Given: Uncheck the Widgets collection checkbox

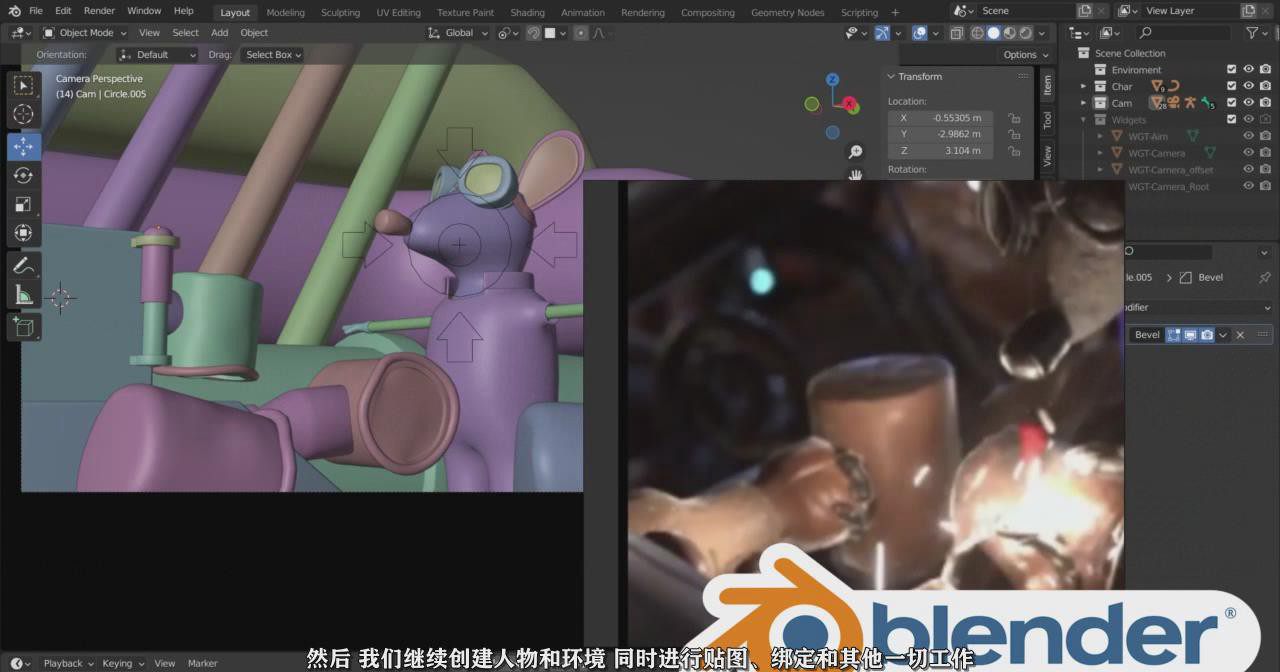Looking at the screenshot, I should [1232, 119].
